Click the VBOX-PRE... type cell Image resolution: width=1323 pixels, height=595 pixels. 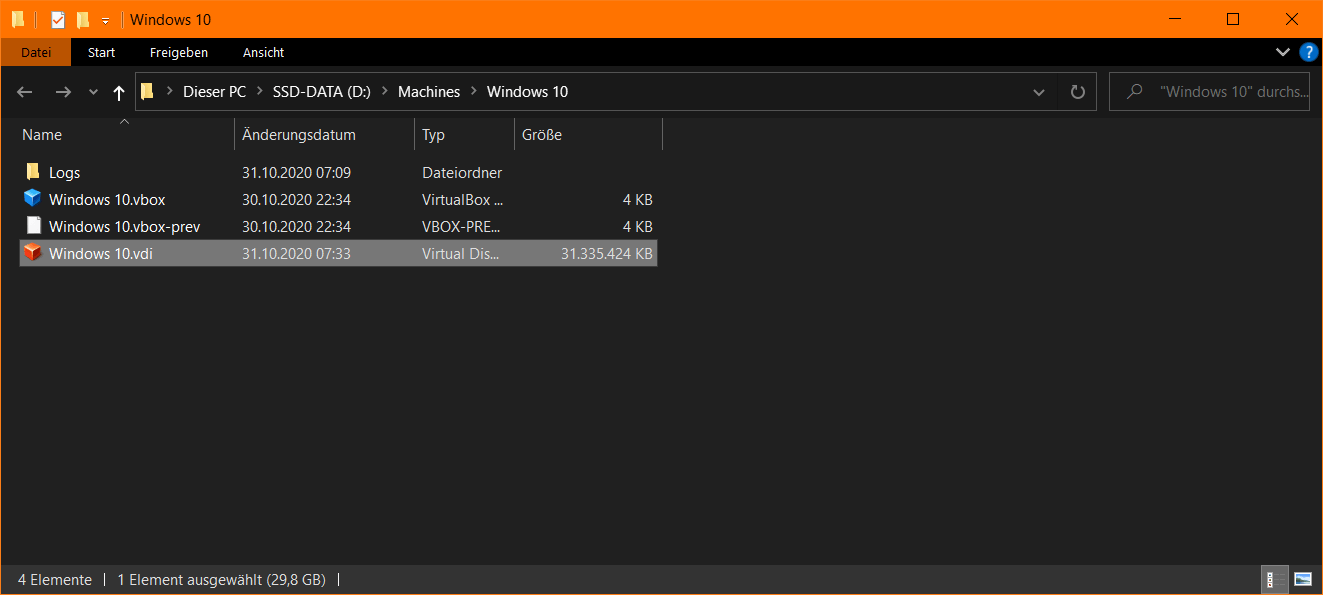point(462,227)
